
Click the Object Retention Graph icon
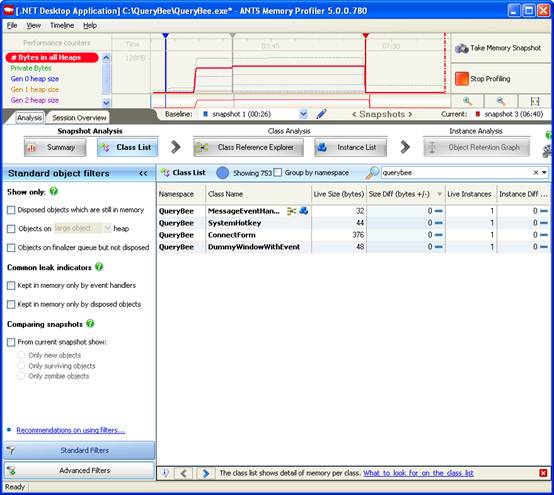coord(432,148)
